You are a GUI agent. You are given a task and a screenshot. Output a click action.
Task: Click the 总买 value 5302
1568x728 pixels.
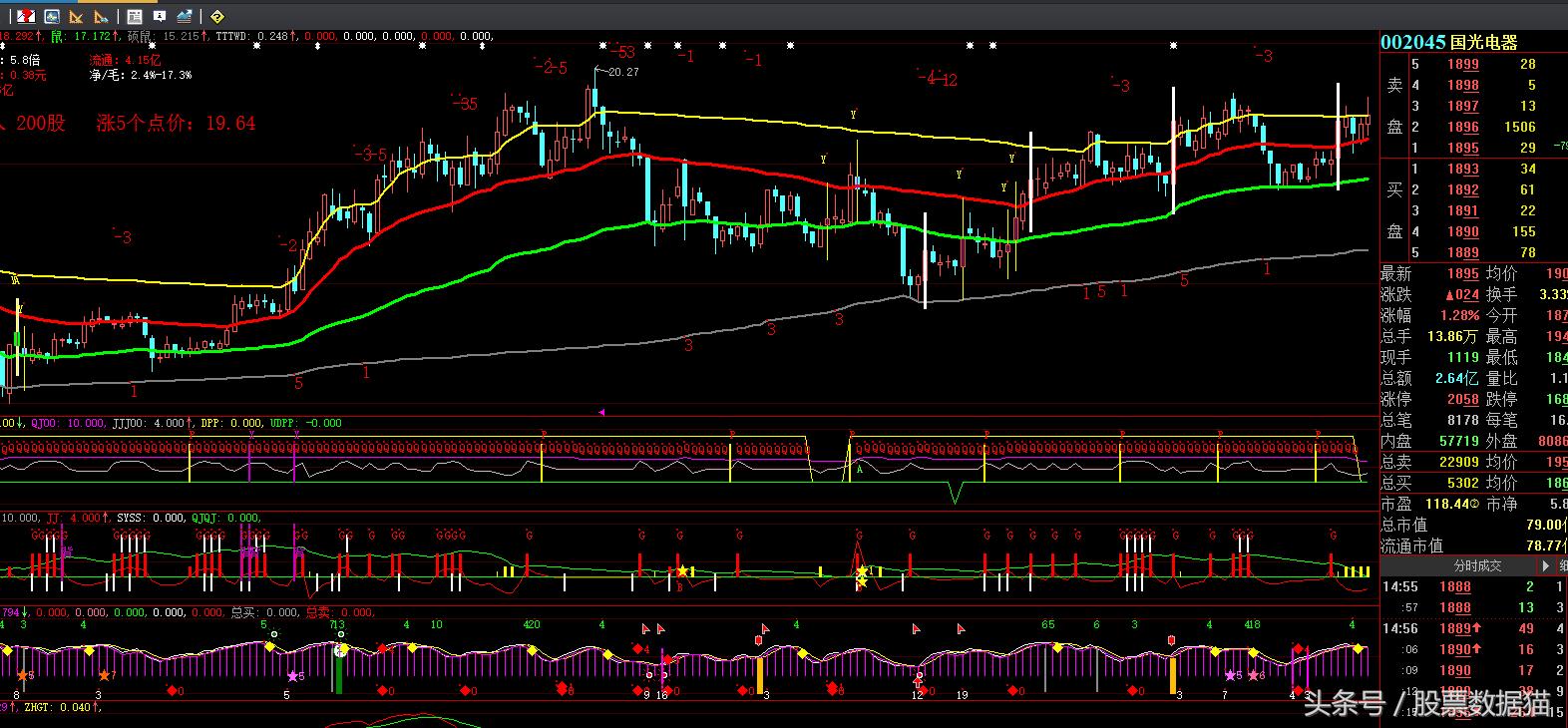(1463, 483)
